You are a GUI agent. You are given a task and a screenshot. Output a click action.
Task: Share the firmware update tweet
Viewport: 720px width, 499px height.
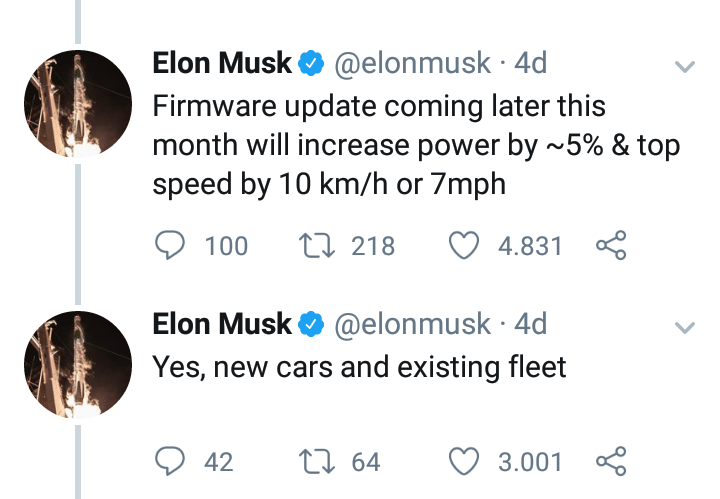click(x=611, y=245)
